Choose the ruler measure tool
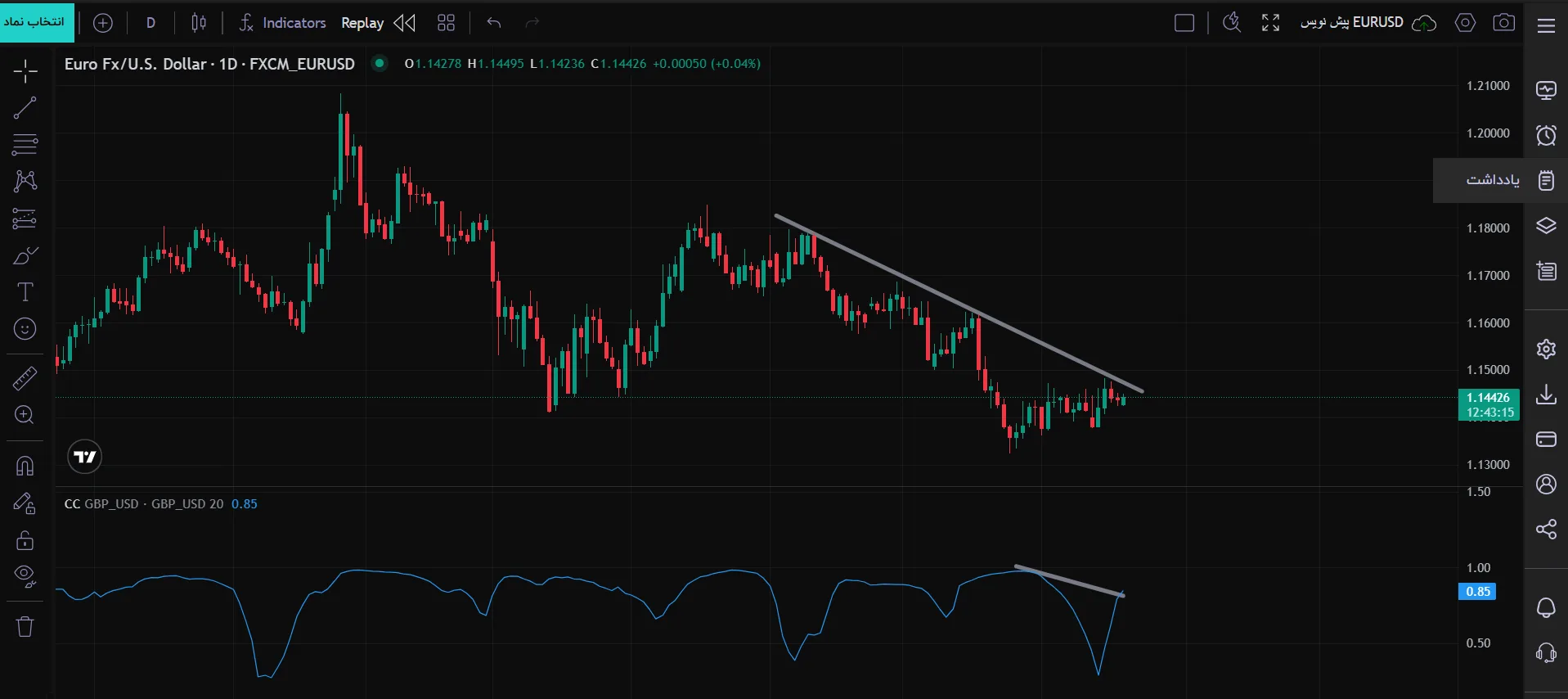This screenshot has width=1568, height=699. 25,378
